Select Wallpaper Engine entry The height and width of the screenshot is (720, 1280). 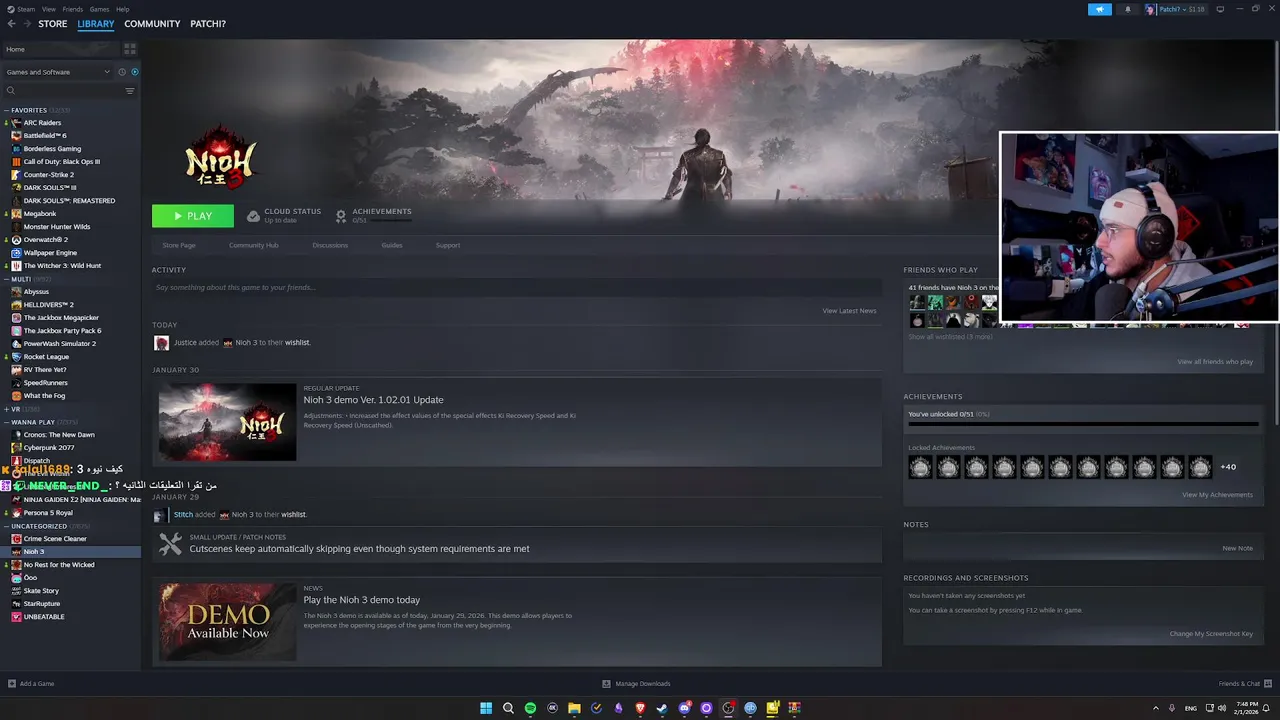pyautogui.click(x=50, y=253)
